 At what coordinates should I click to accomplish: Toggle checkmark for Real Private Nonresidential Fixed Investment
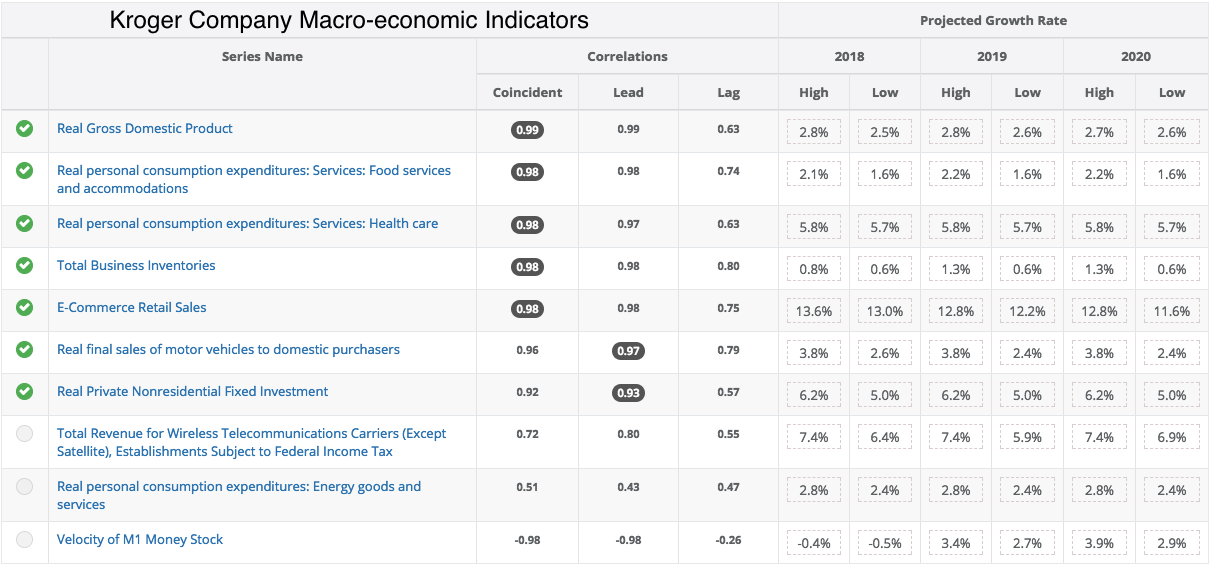(25, 391)
